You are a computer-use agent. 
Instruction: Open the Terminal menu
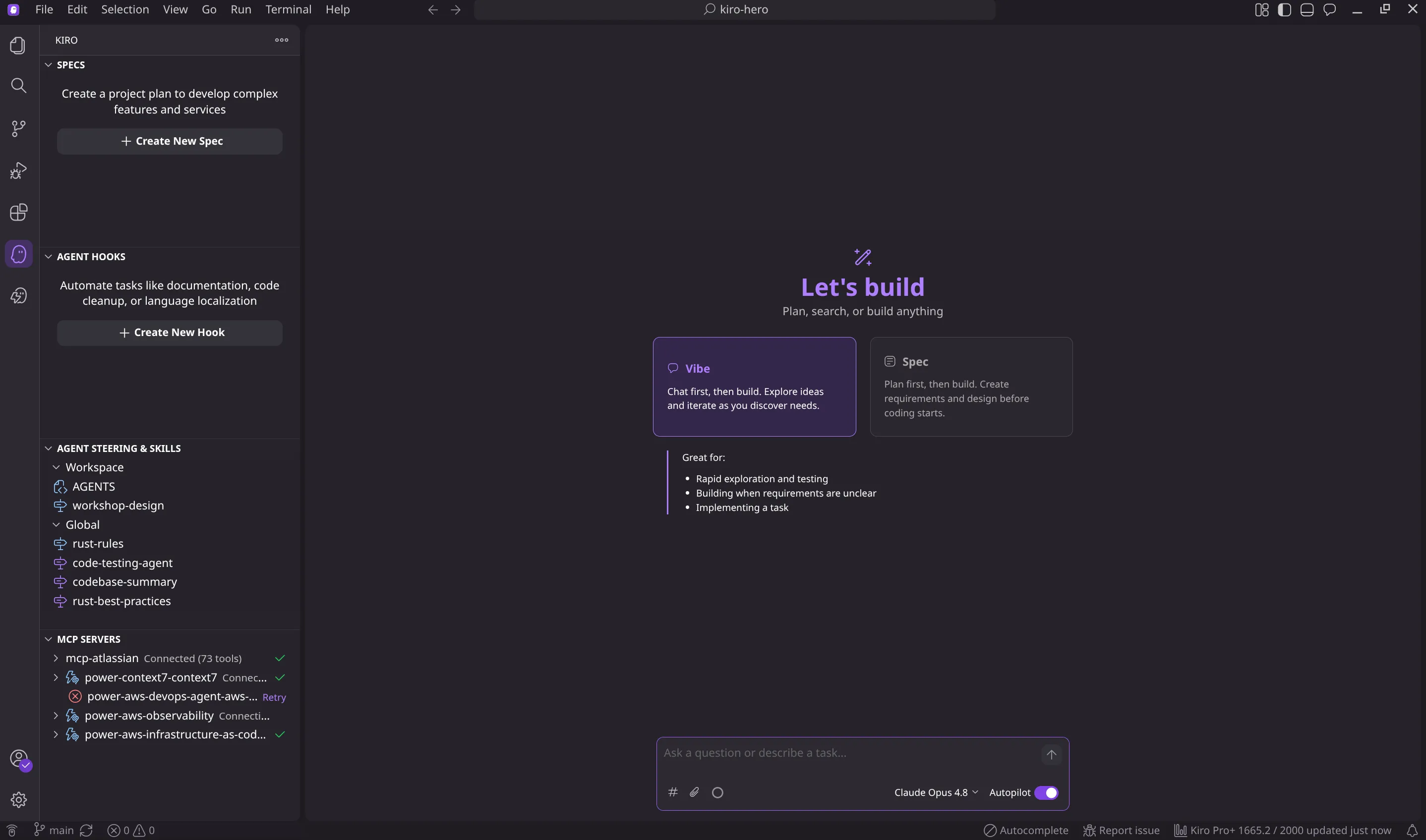(288, 9)
